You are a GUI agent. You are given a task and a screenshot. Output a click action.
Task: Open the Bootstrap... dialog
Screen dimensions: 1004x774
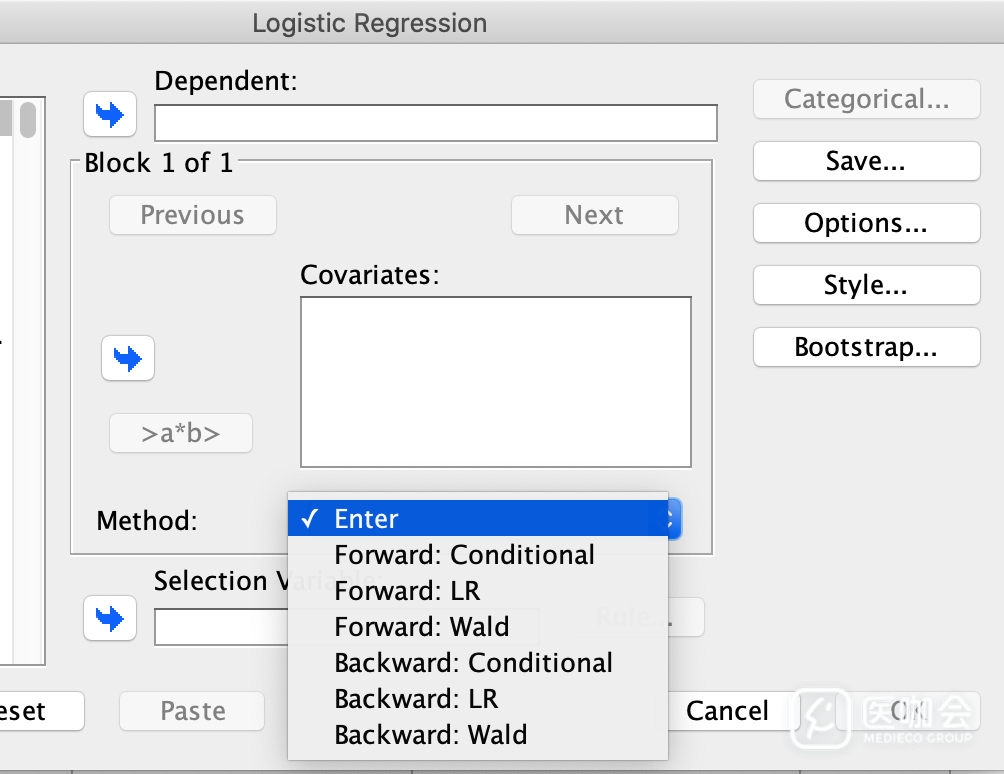[x=866, y=347]
